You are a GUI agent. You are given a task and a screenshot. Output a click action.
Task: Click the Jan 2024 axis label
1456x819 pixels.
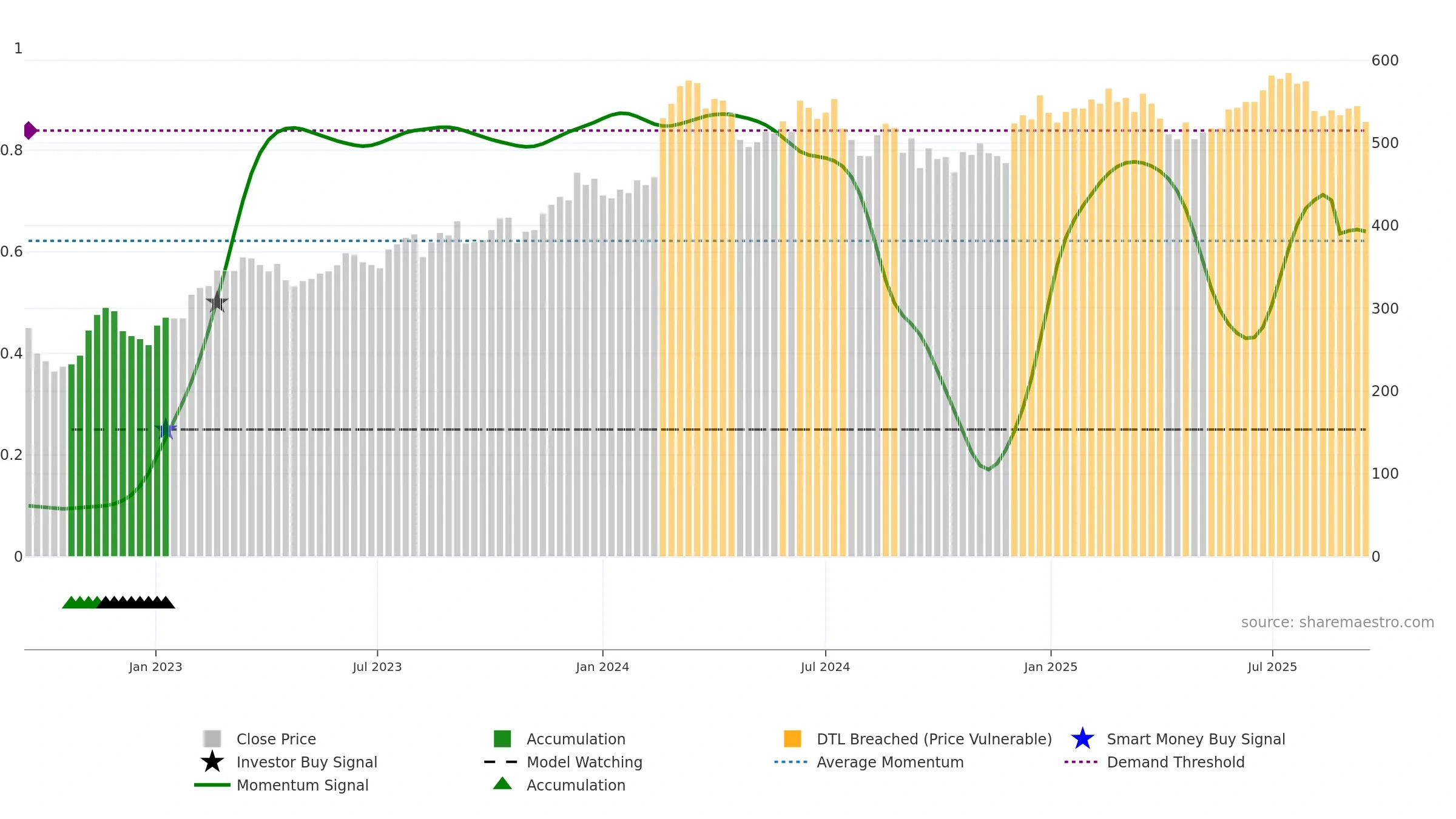click(x=602, y=667)
